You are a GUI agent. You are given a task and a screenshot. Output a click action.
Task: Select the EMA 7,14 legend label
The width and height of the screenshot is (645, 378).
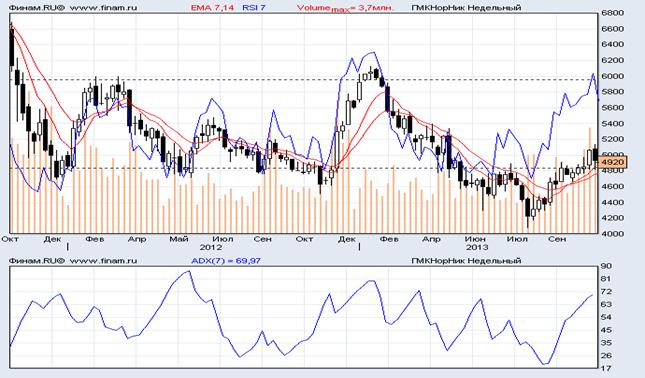pyautogui.click(x=212, y=7)
